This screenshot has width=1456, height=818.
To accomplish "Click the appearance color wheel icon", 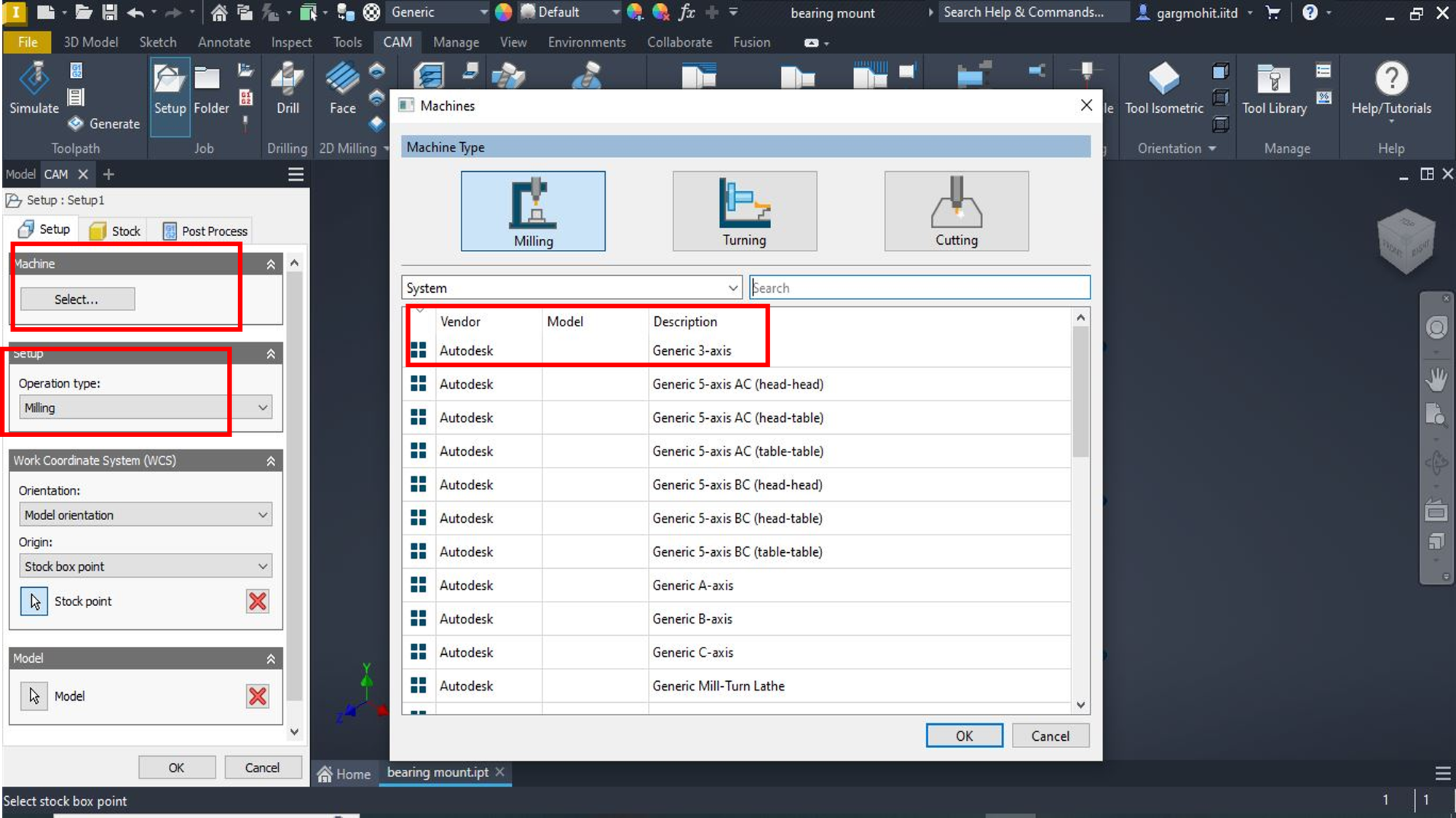I will 503,12.
